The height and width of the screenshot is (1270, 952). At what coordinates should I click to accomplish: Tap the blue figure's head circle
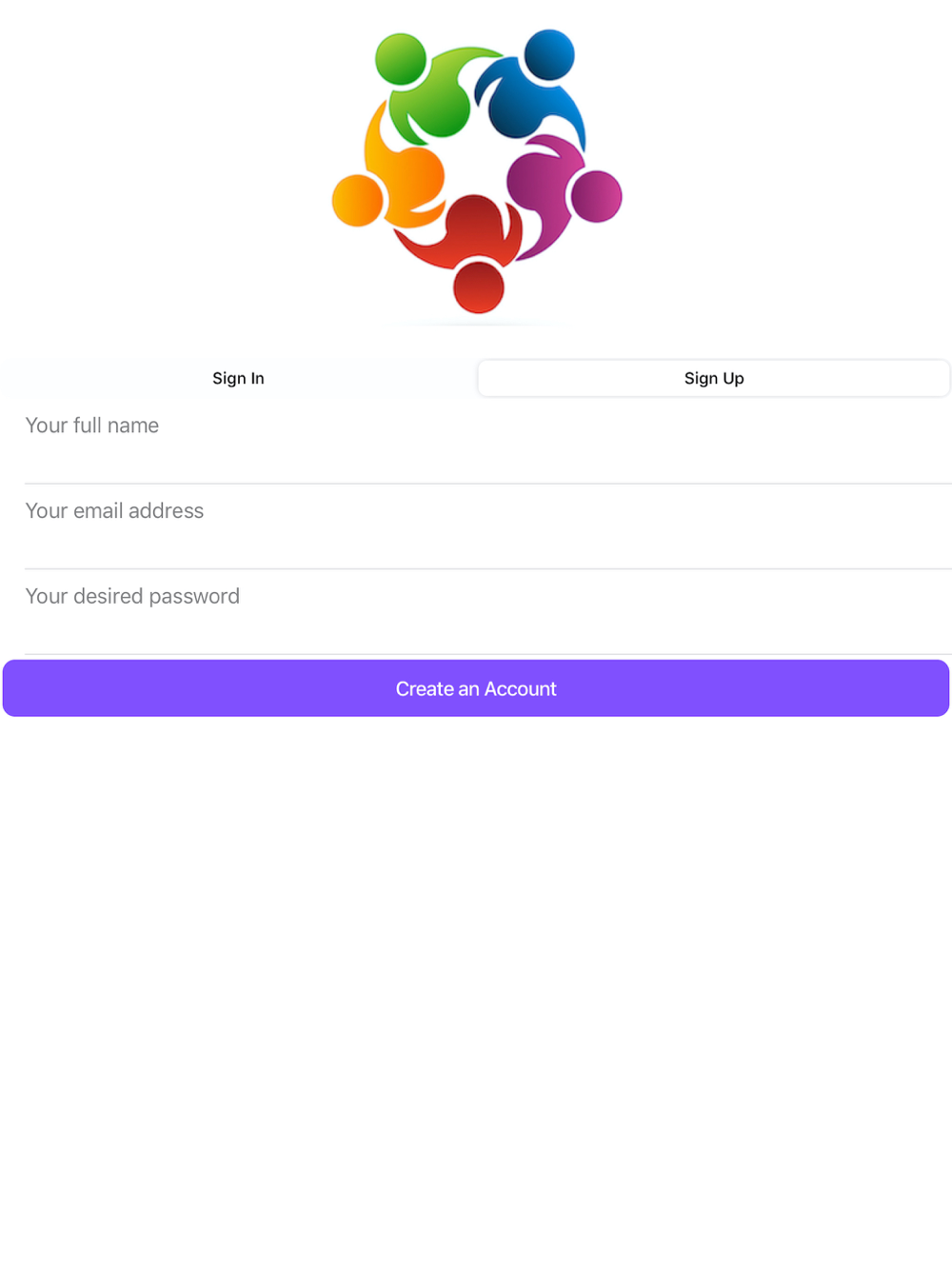[549, 54]
